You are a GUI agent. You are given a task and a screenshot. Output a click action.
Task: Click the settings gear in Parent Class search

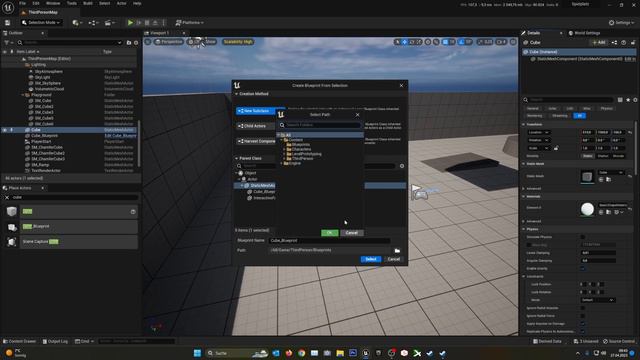[402, 166]
